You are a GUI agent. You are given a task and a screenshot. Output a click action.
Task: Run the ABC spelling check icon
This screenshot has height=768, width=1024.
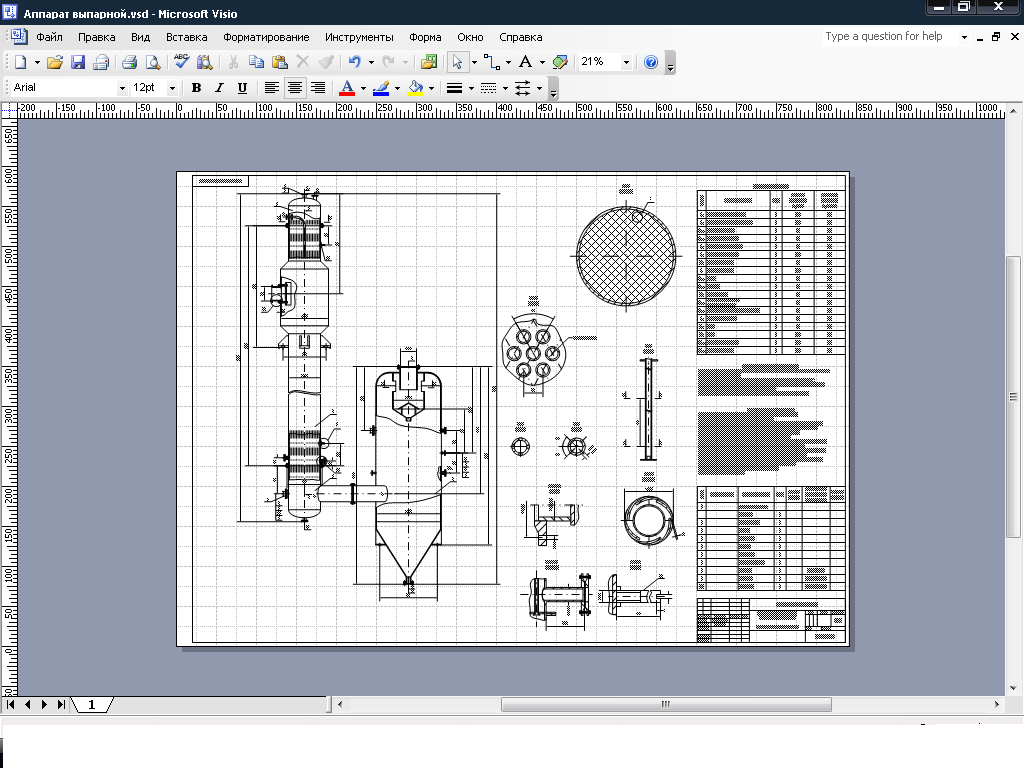182,61
